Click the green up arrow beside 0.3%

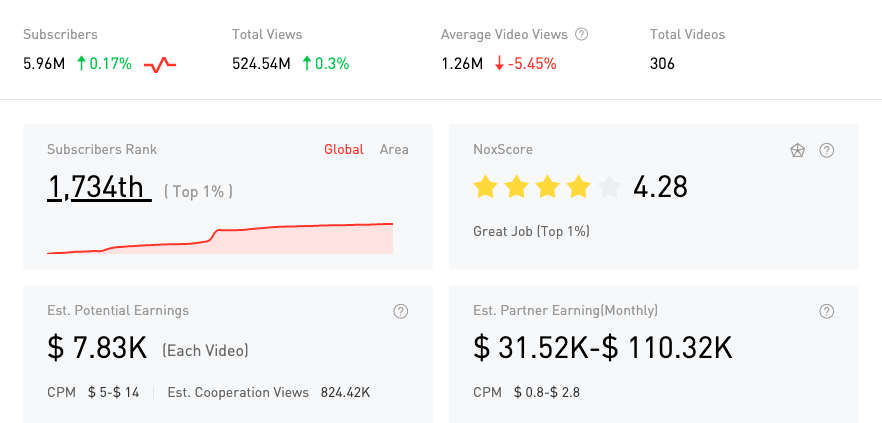306,64
